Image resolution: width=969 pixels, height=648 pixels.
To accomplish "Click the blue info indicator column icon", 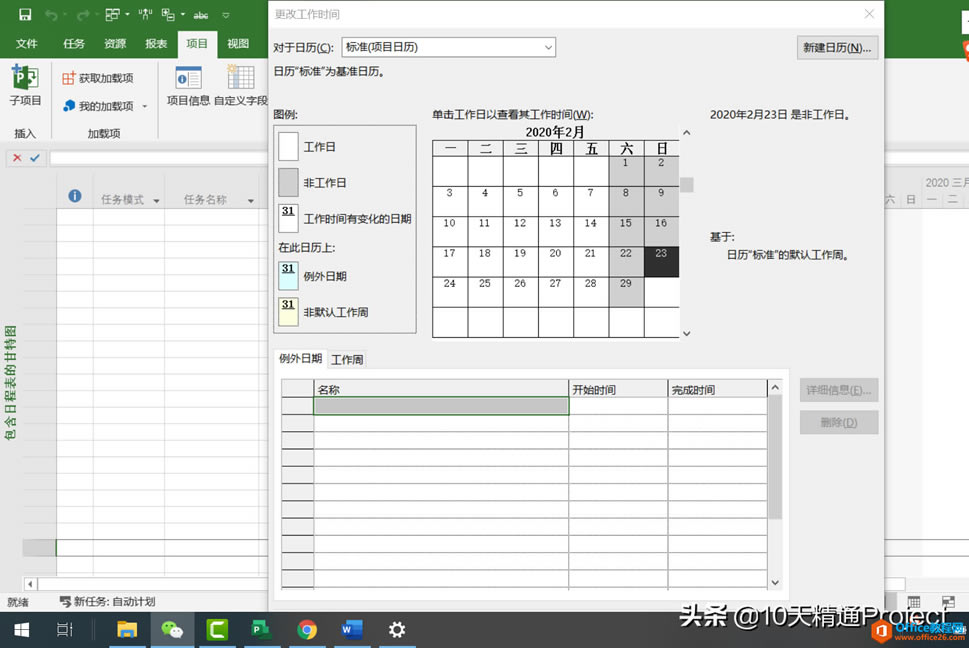I will pyautogui.click(x=74, y=197).
